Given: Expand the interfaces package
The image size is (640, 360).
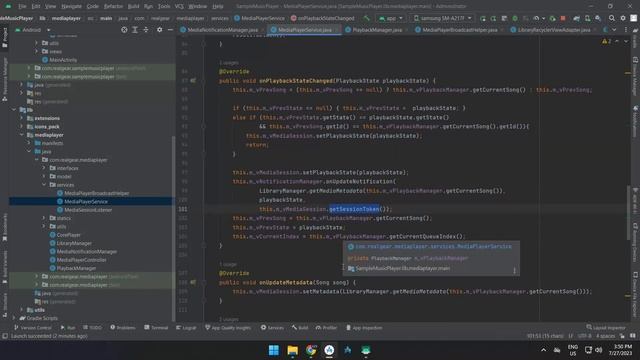Looking at the screenshot, I should (44, 168).
